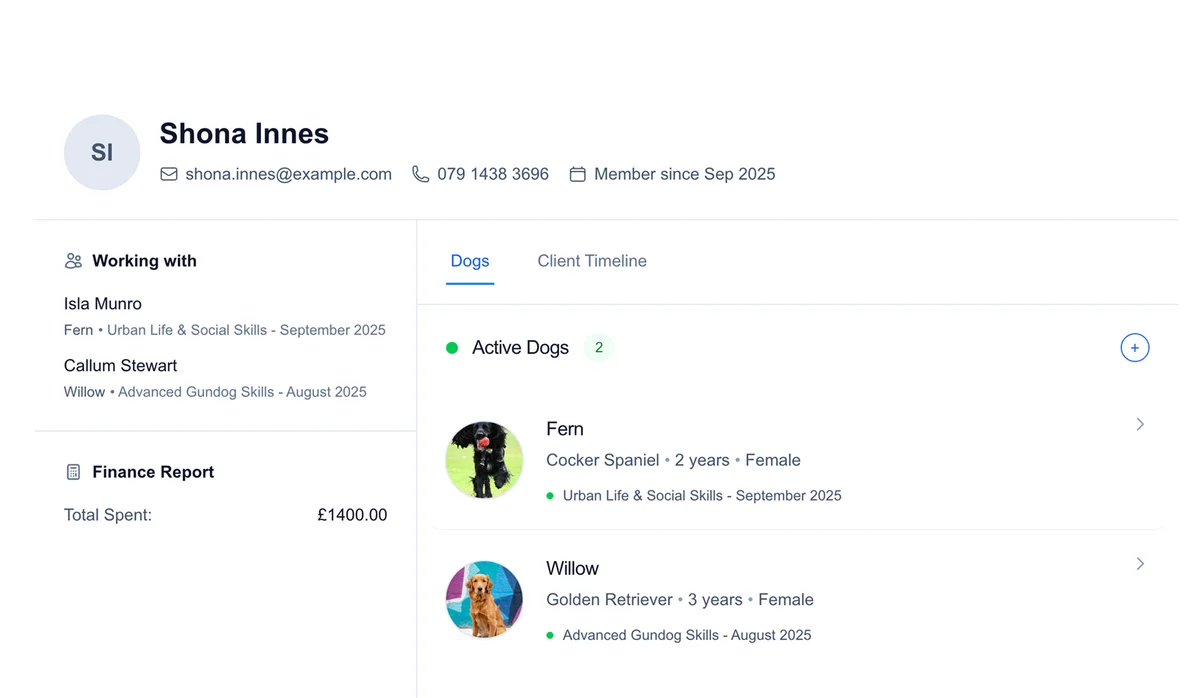Screen dimensions: 1200x698
Task: Select the Dogs tab
Action: [470, 260]
